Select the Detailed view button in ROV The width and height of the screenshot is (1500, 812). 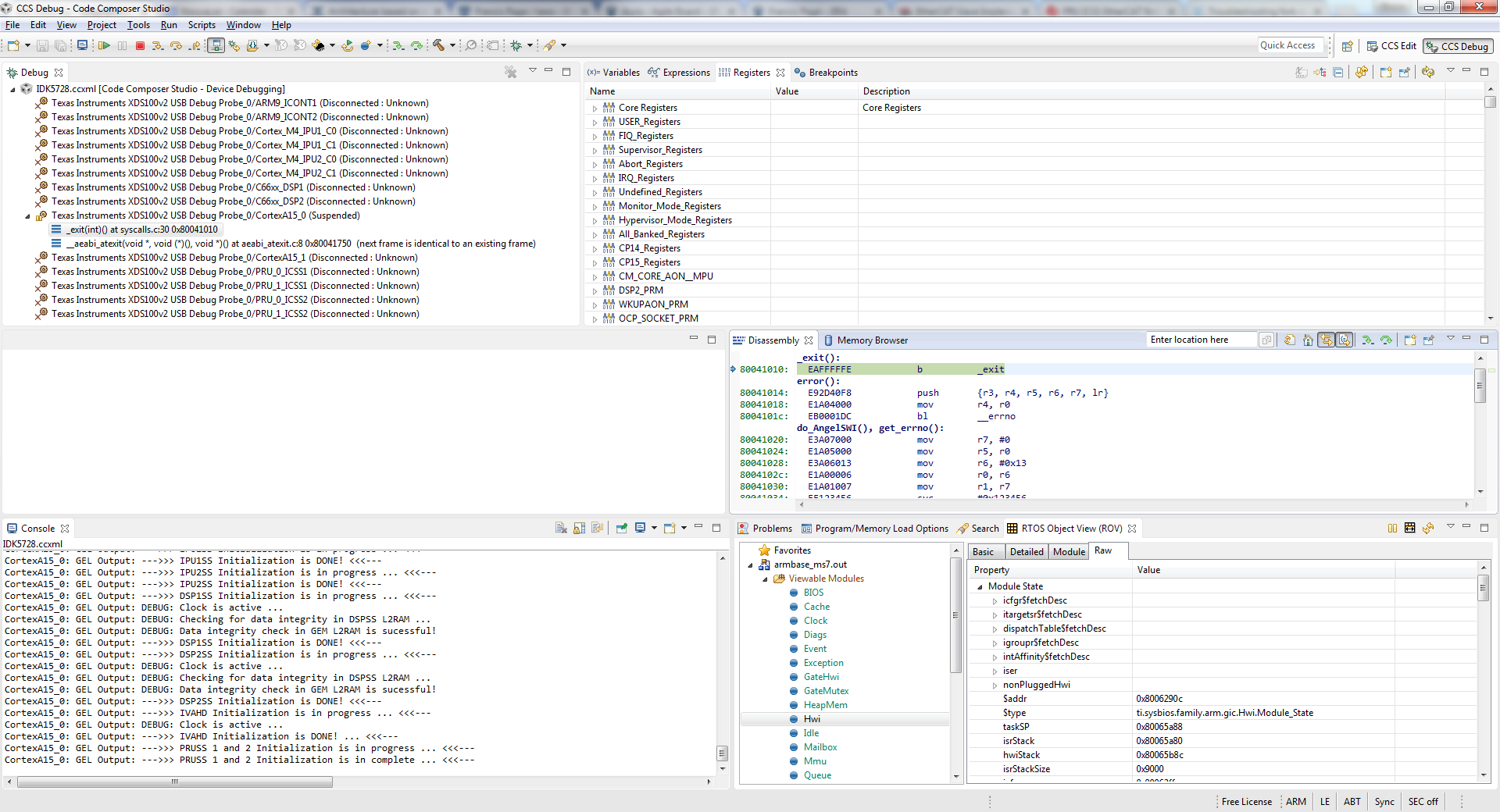(1026, 552)
